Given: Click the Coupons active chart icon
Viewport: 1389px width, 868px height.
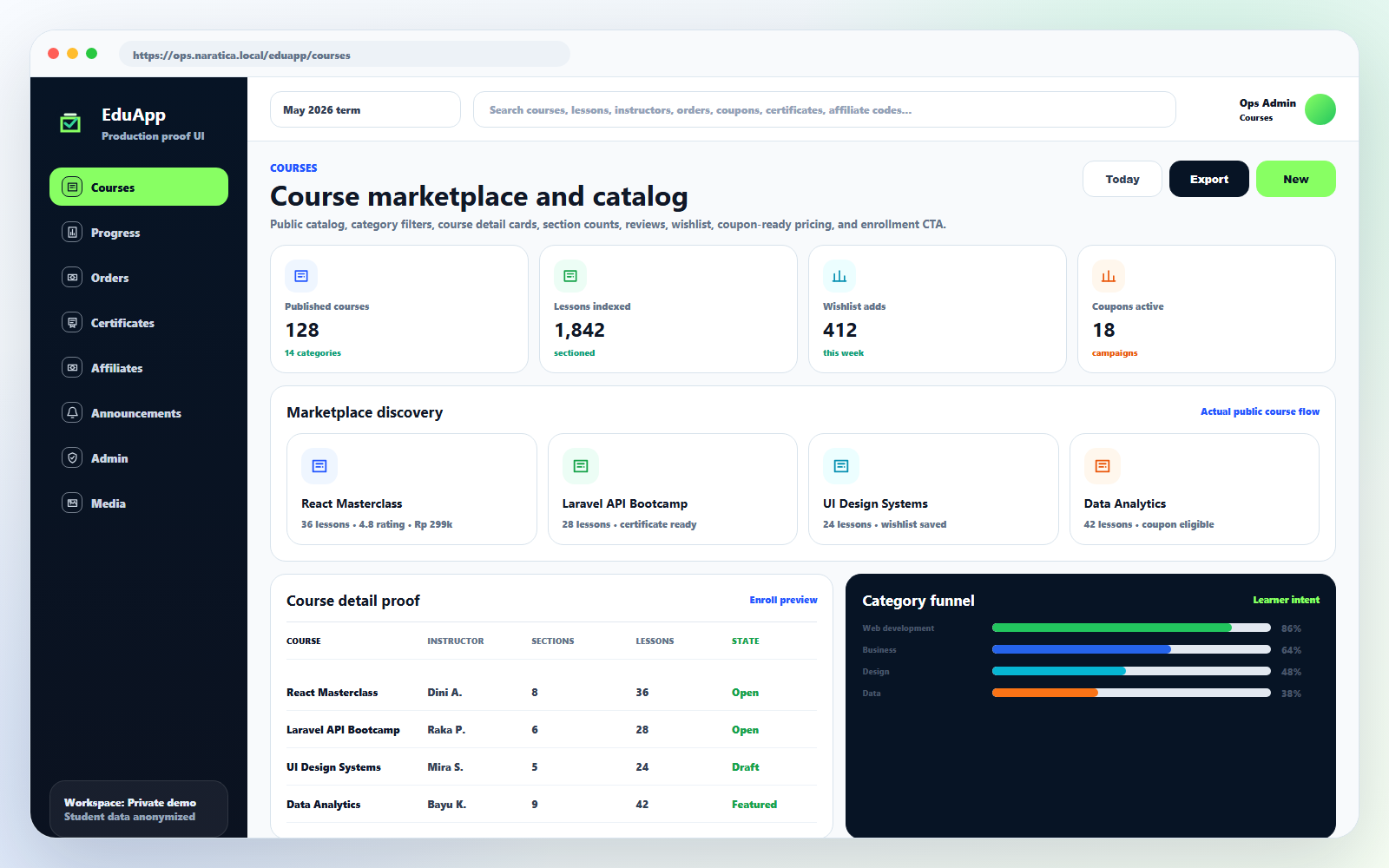Looking at the screenshot, I should [x=1109, y=276].
